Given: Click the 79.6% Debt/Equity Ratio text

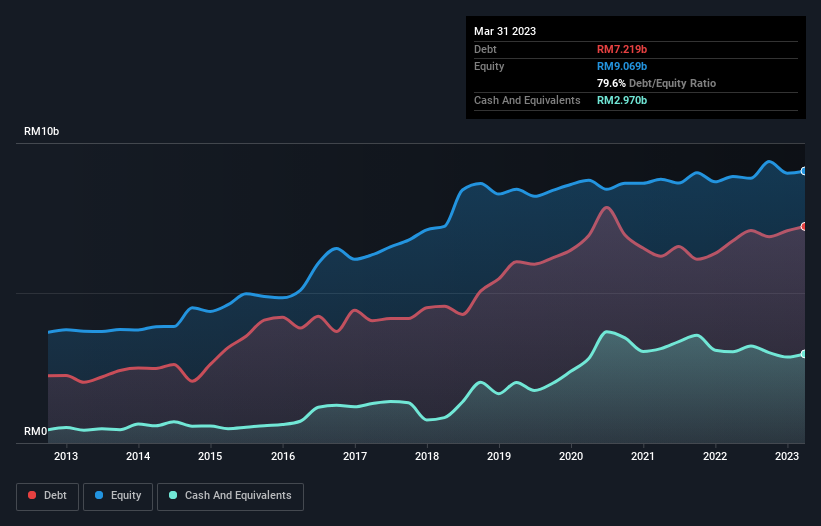Looking at the screenshot, I should point(657,83).
